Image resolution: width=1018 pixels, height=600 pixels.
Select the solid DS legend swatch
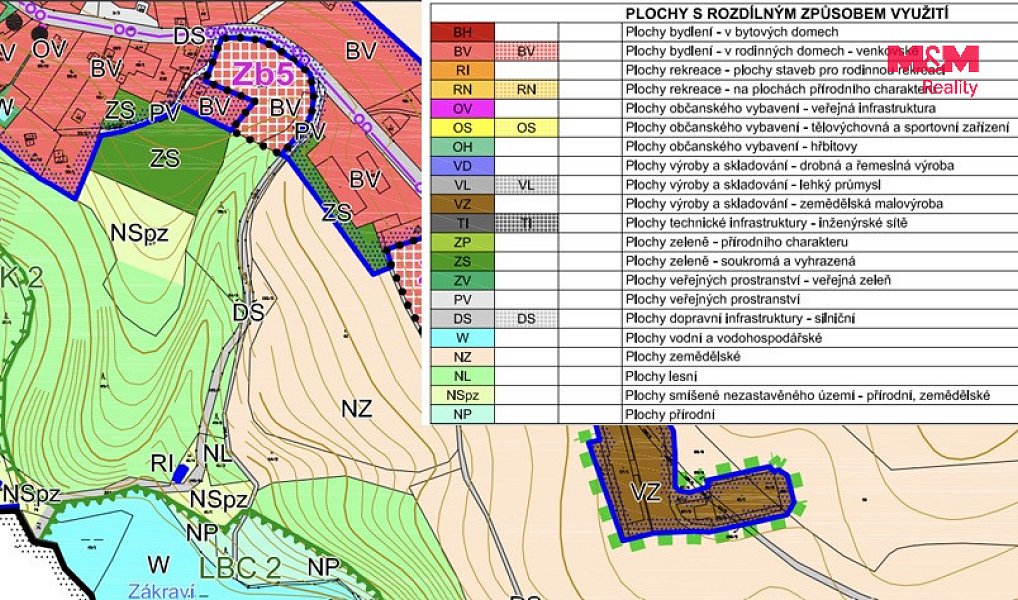(462, 319)
